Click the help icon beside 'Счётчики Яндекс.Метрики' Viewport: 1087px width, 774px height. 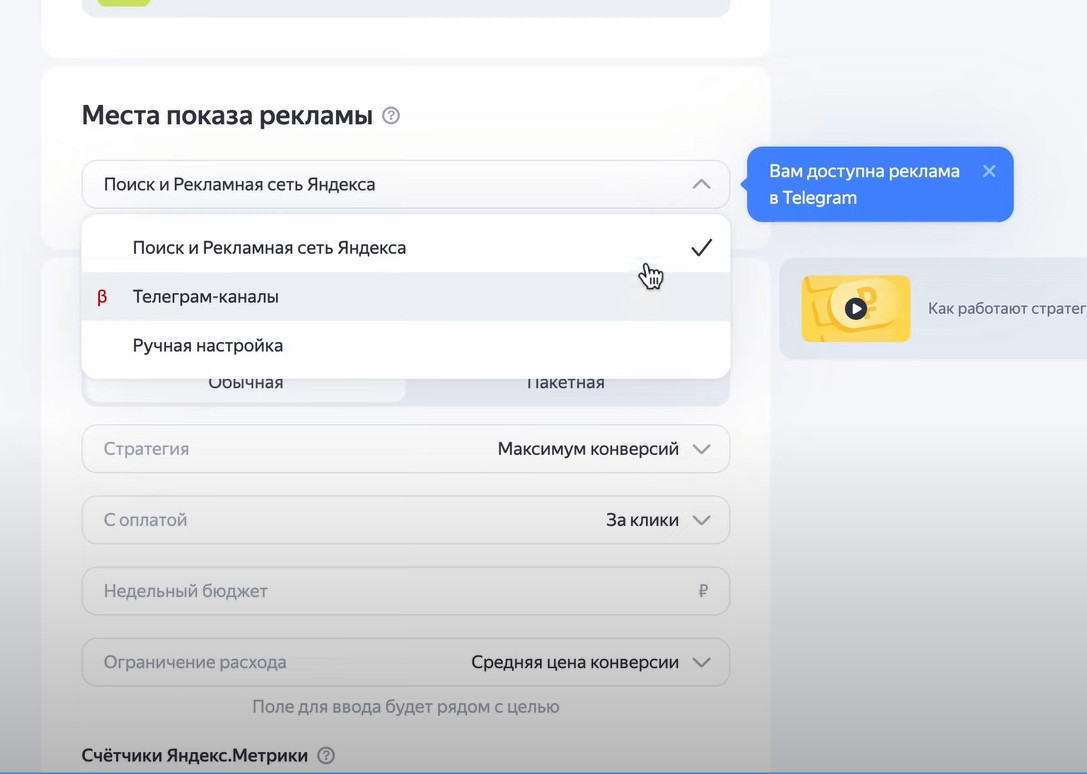(x=325, y=756)
